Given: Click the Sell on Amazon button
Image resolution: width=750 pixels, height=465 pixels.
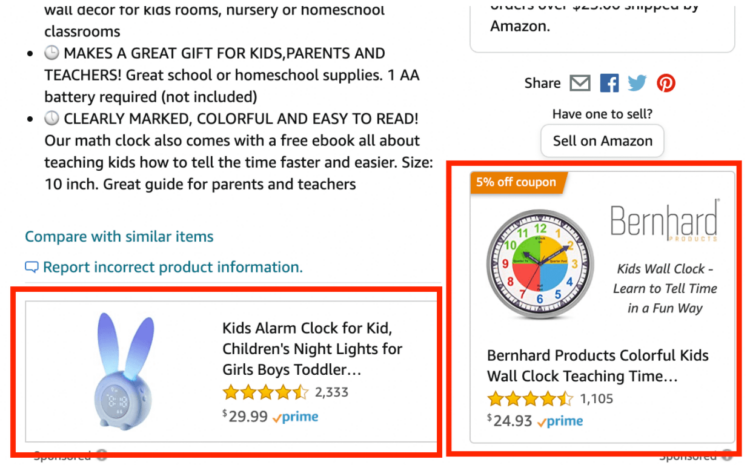Looking at the screenshot, I should [x=602, y=141].
